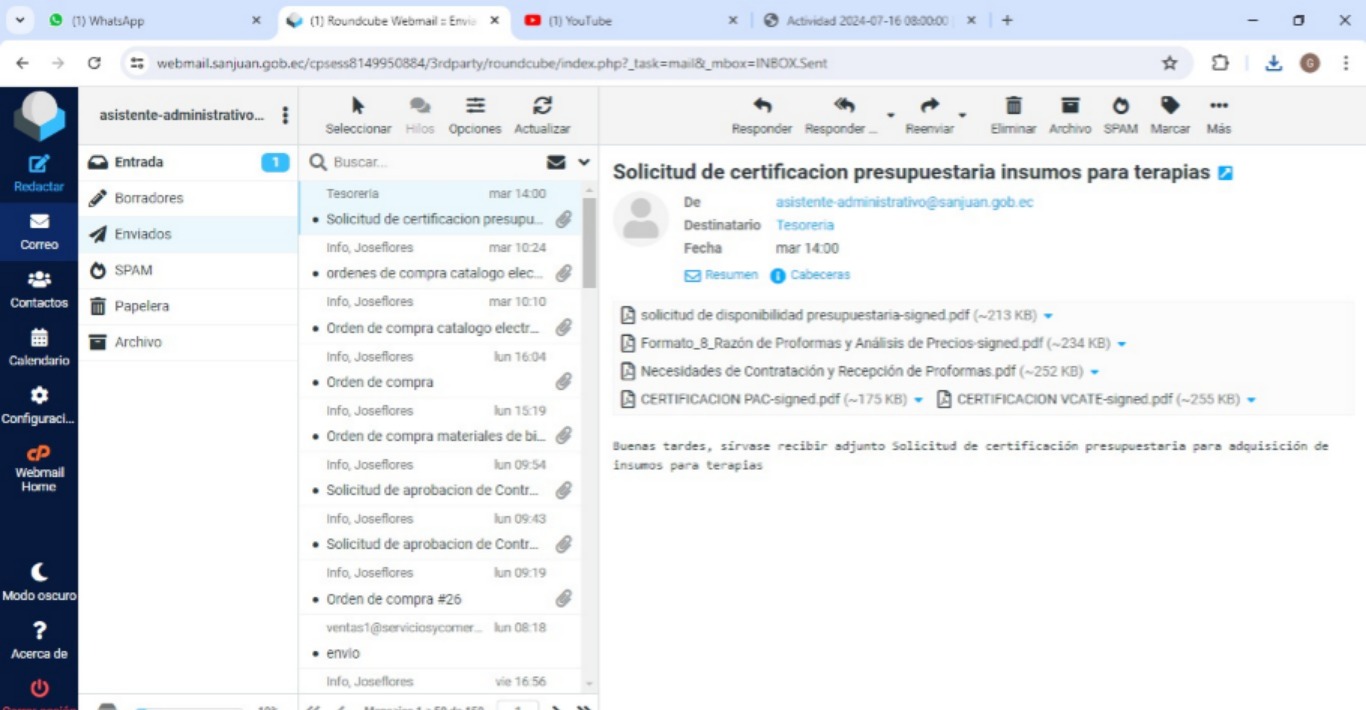Open dropdown for CERTIFICACION VCATE-signed.pdf attachment
Image resolution: width=1366 pixels, height=710 pixels.
coord(1251,400)
